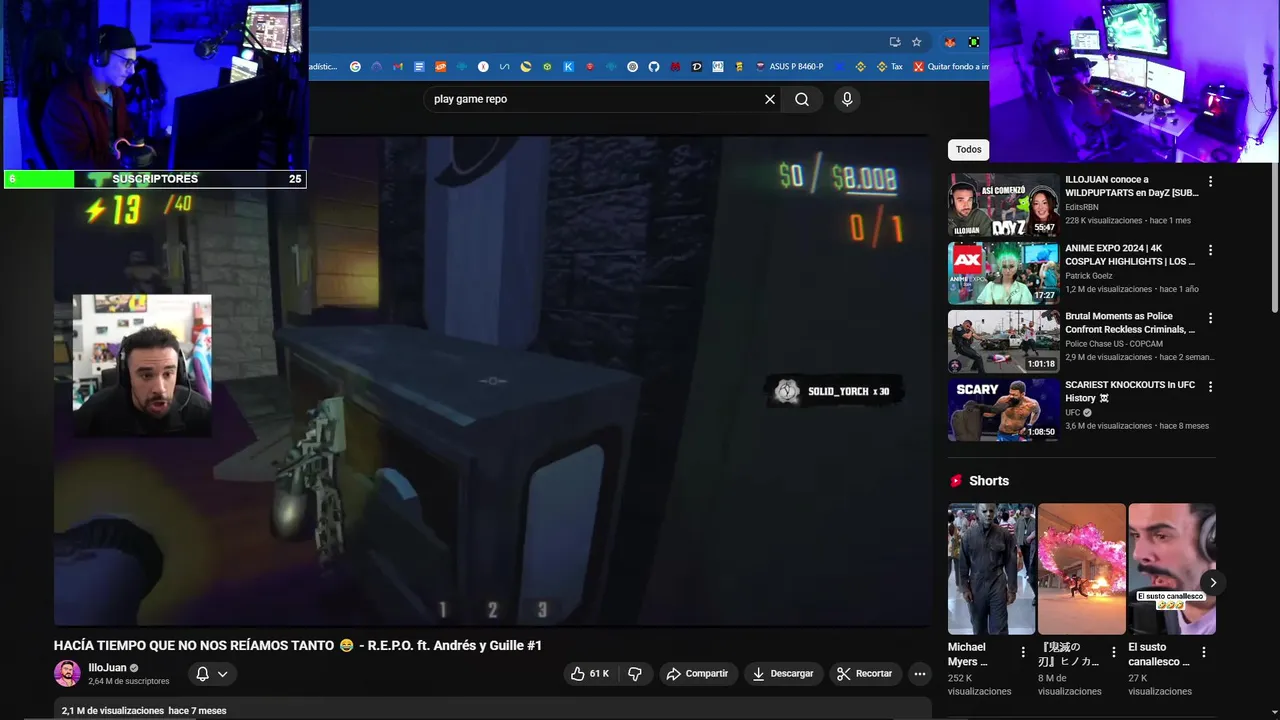1280x720 pixels.
Task: Open more actions menu beside Recortar
Action: coord(920,674)
